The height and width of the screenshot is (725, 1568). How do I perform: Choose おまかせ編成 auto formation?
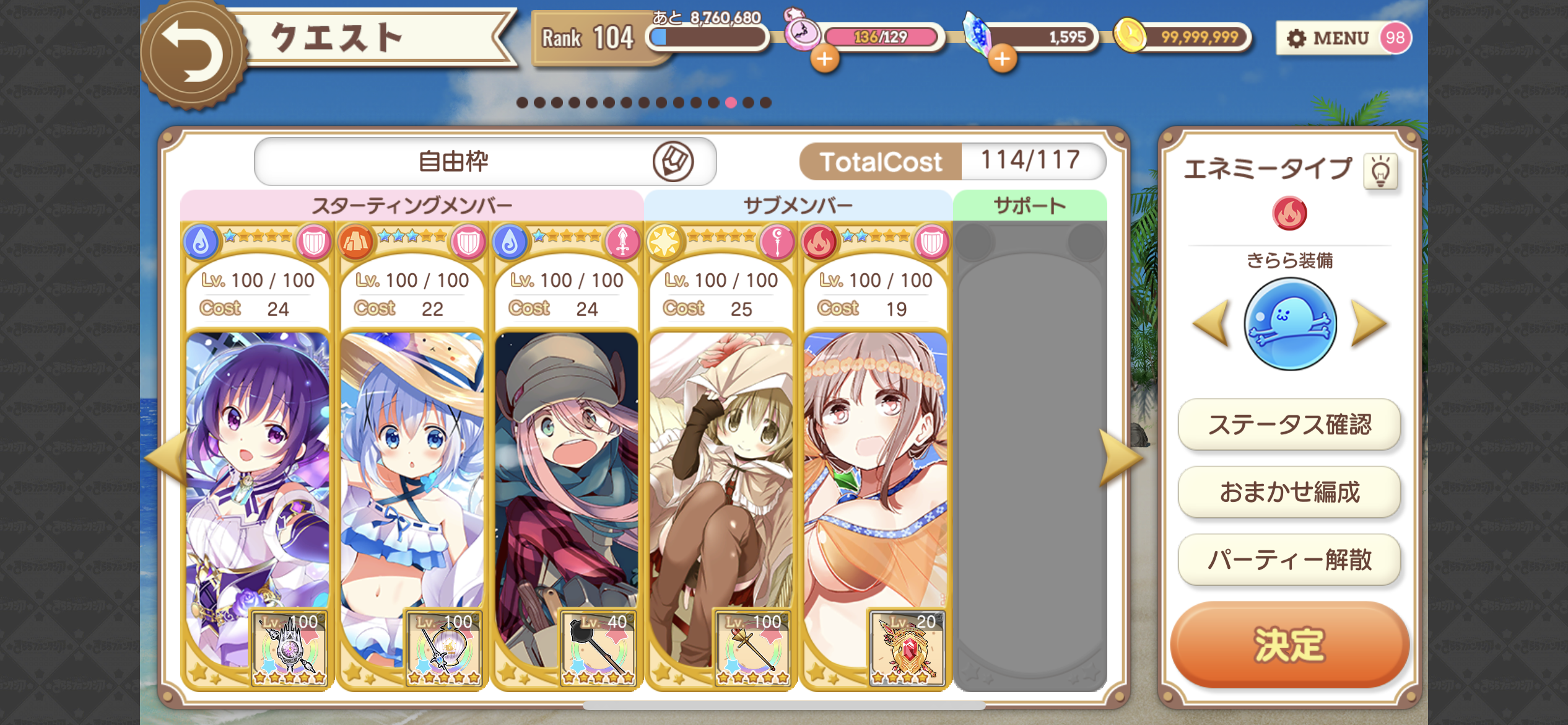[1289, 493]
